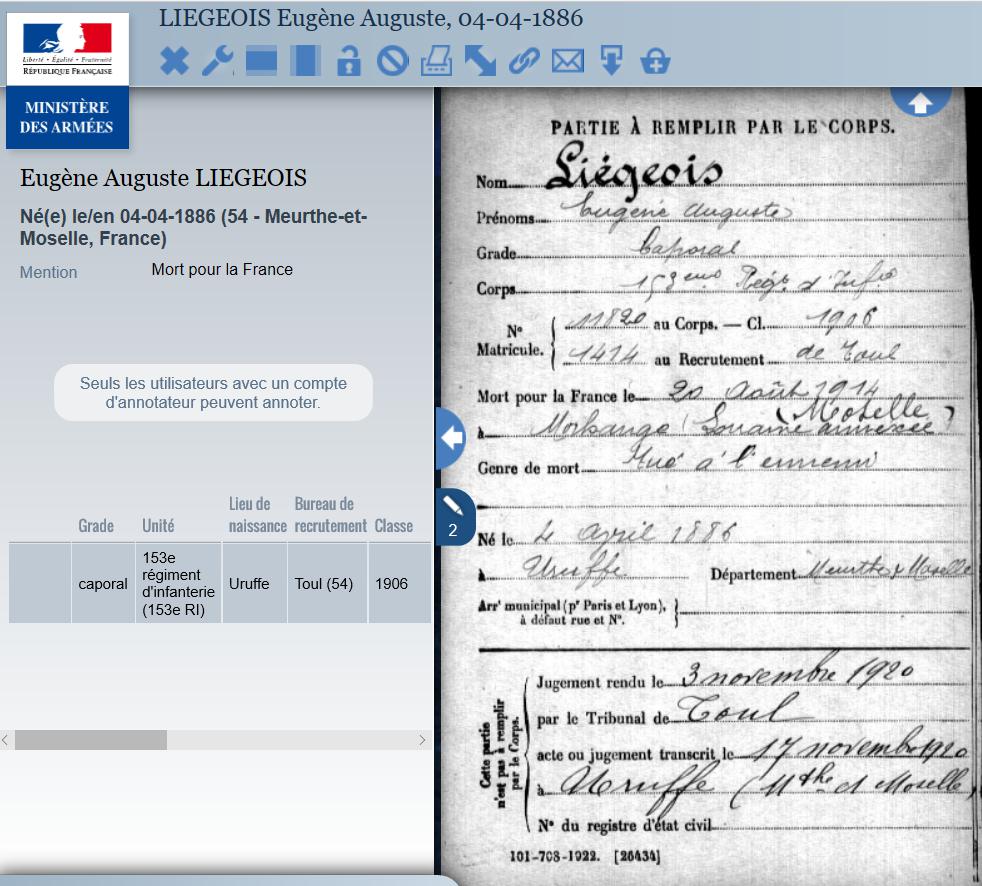Image resolution: width=982 pixels, height=886 pixels.
Task: Click the padlock with plus icon
Action: (656, 61)
